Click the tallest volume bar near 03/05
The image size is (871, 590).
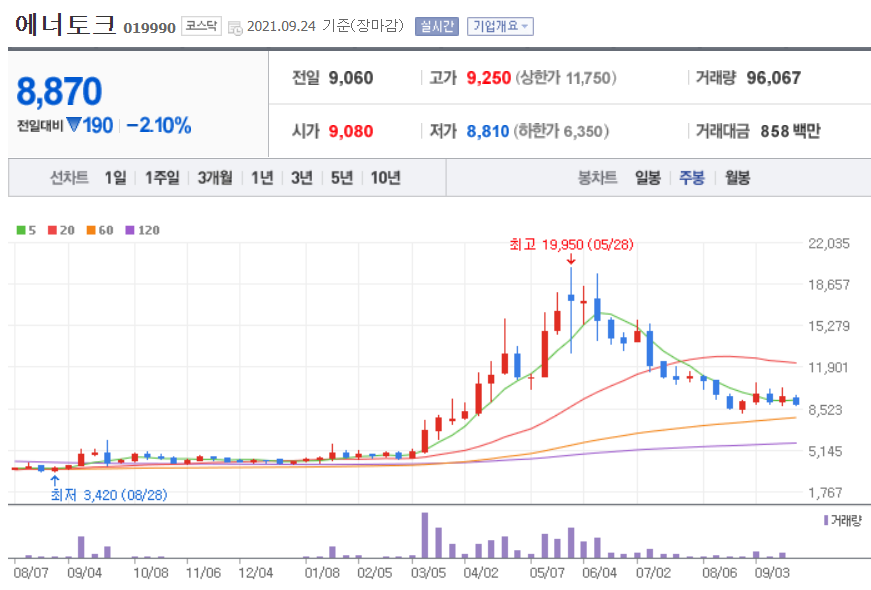(425, 535)
